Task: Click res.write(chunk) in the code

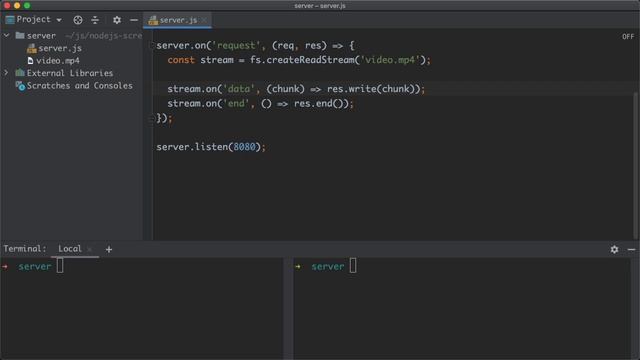Action: (x=371, y=89)
